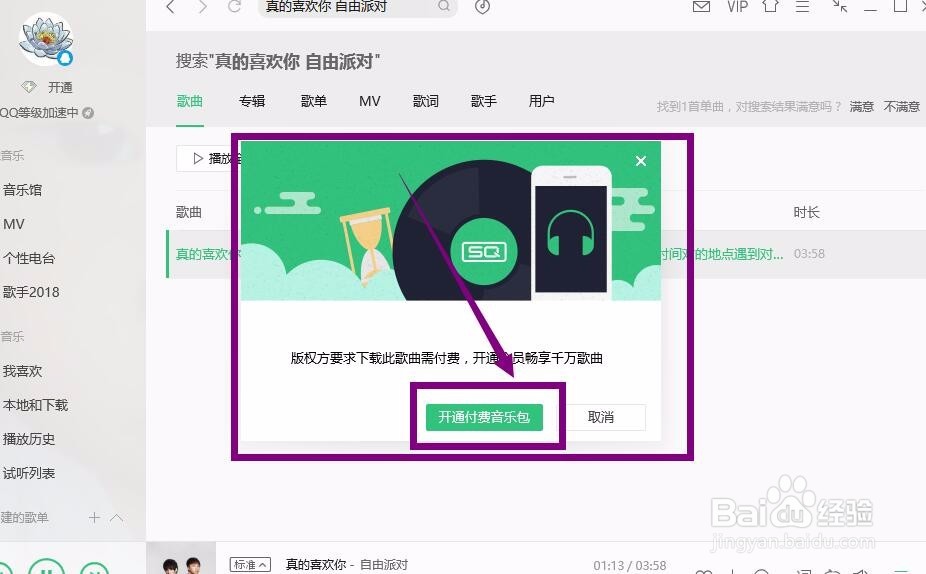Open 试听列表 in the sidebar
The width and height of the screenshot is (926, 574).
point(29,474)
